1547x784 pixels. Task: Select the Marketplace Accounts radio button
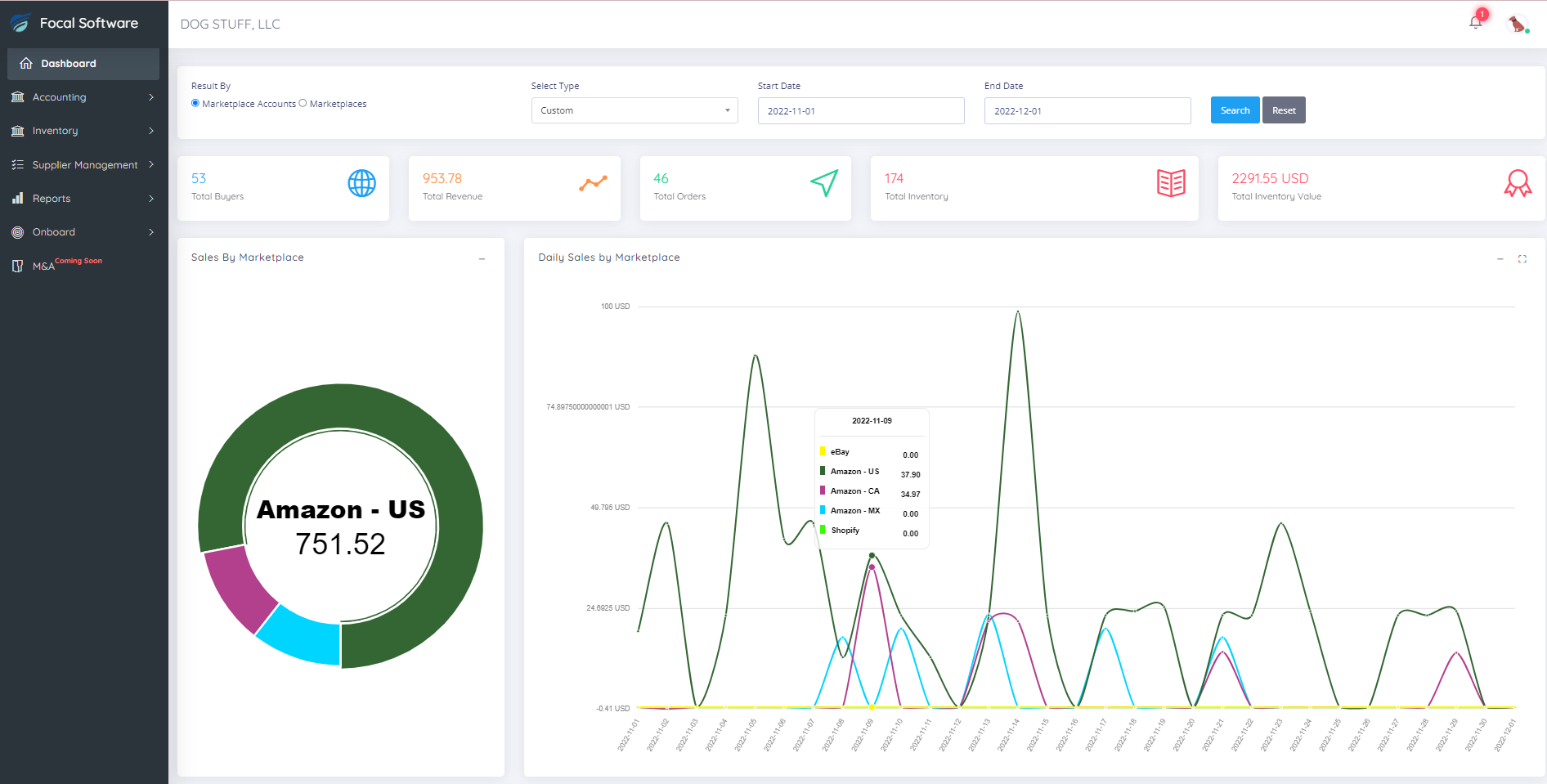pyautogui.click(x=195, y=103)
